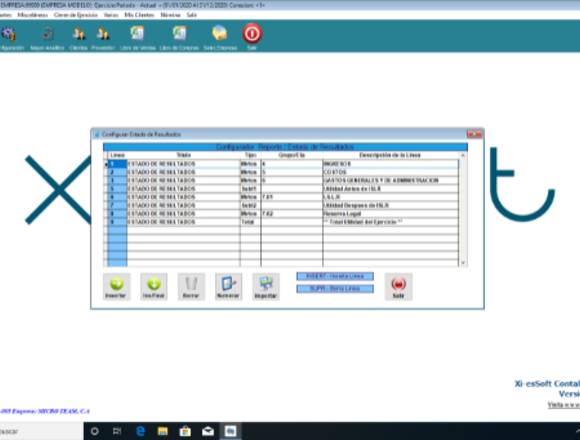
Task: Click the table scrollbar down arrow
Action: click(x=463, y=263)
